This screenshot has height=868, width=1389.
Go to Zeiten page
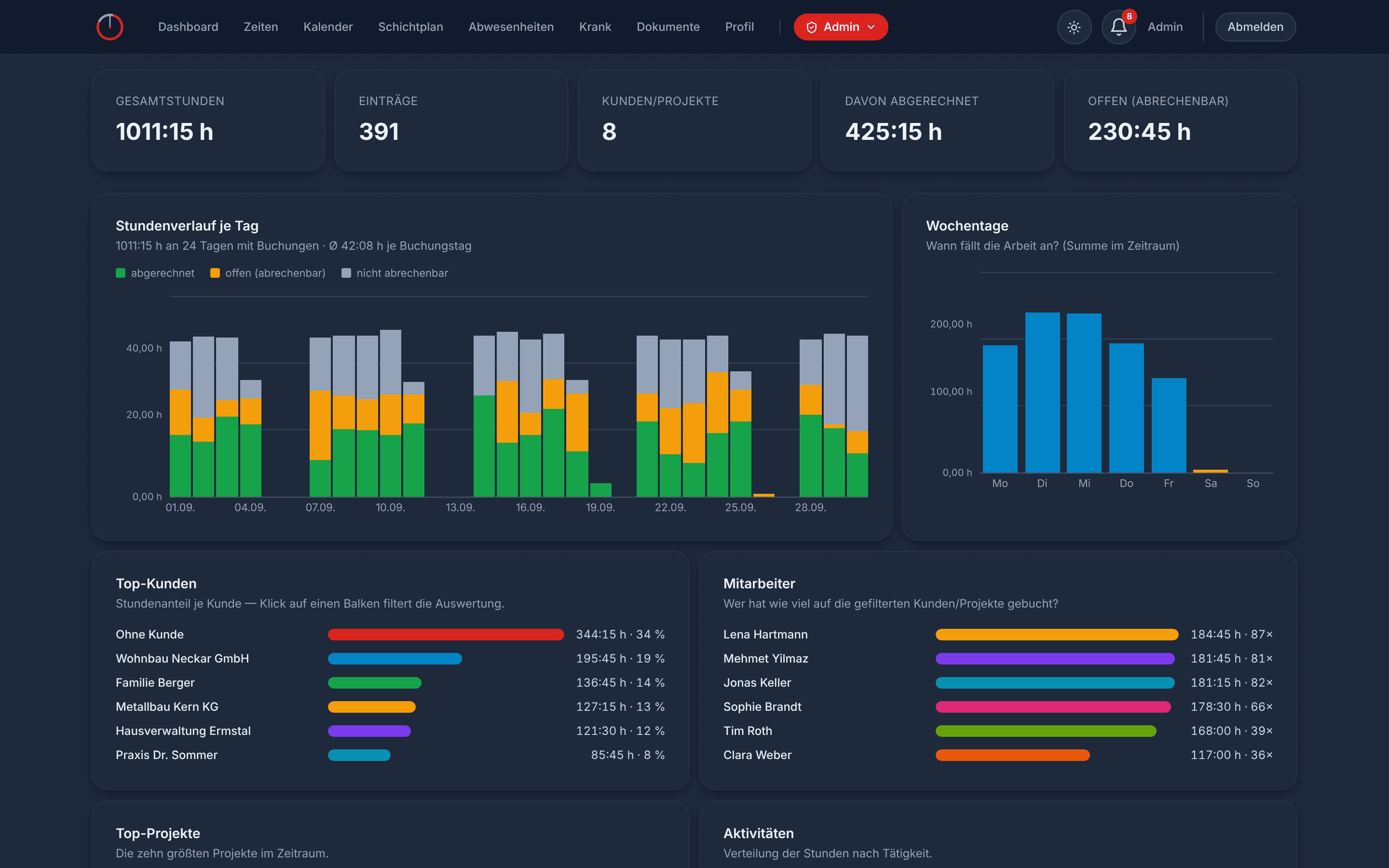point(260,27)
